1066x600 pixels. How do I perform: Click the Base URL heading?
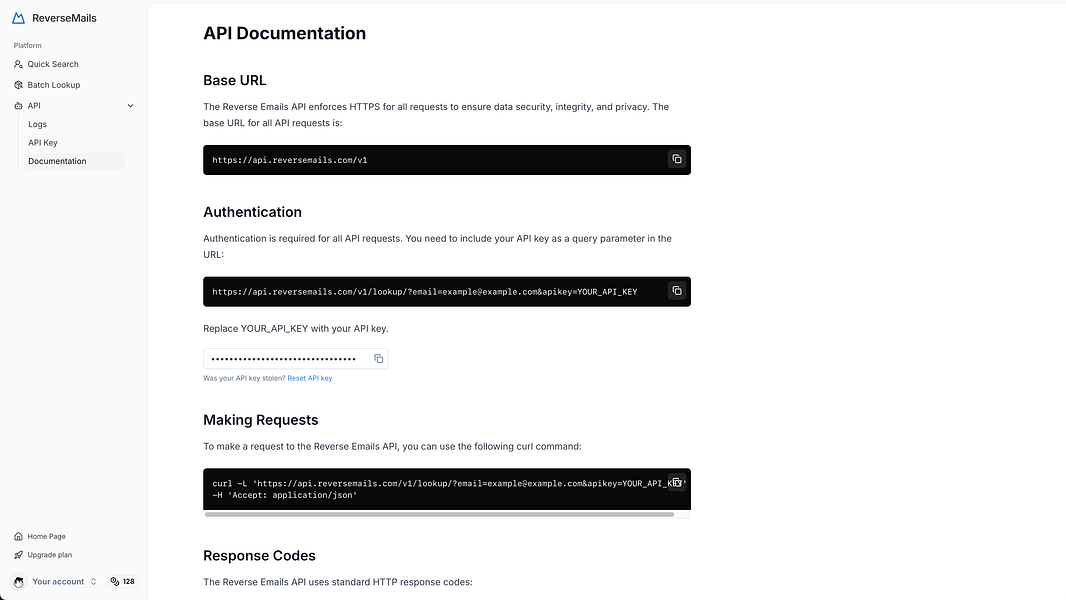point(235,80)
